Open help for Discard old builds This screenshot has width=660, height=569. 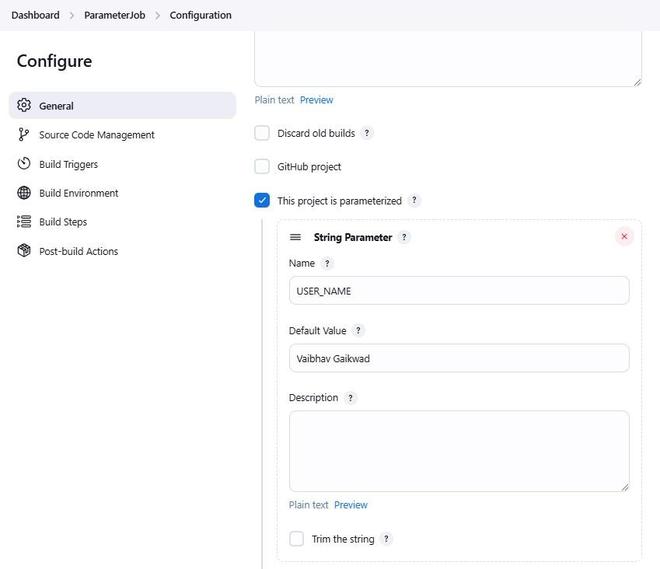(367, 133)
